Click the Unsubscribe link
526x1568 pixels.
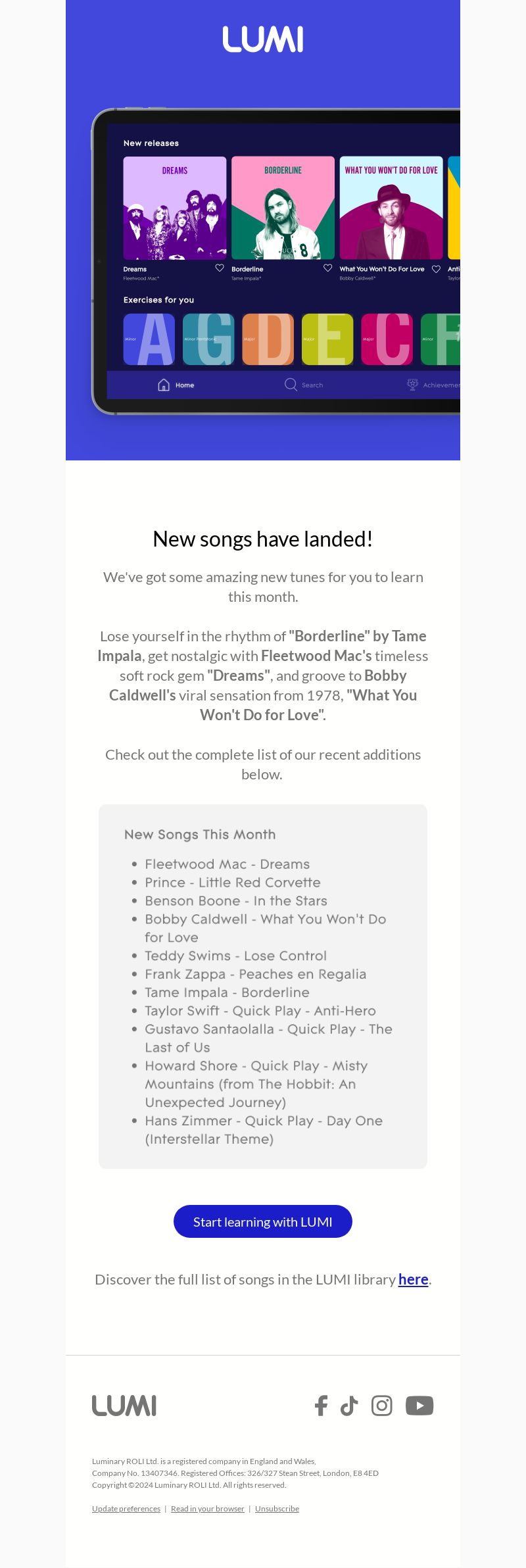tap(277, 1509)
